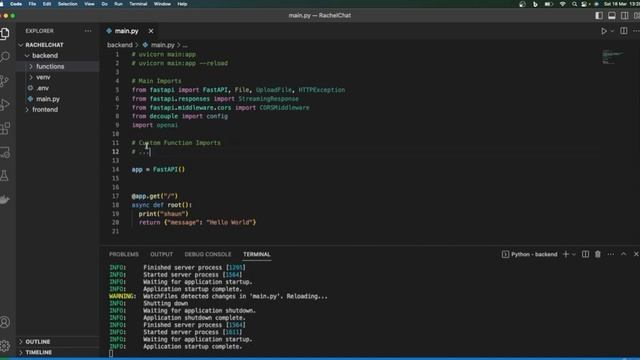
Task: Open the Extensions view
Action: click(5, 128)
